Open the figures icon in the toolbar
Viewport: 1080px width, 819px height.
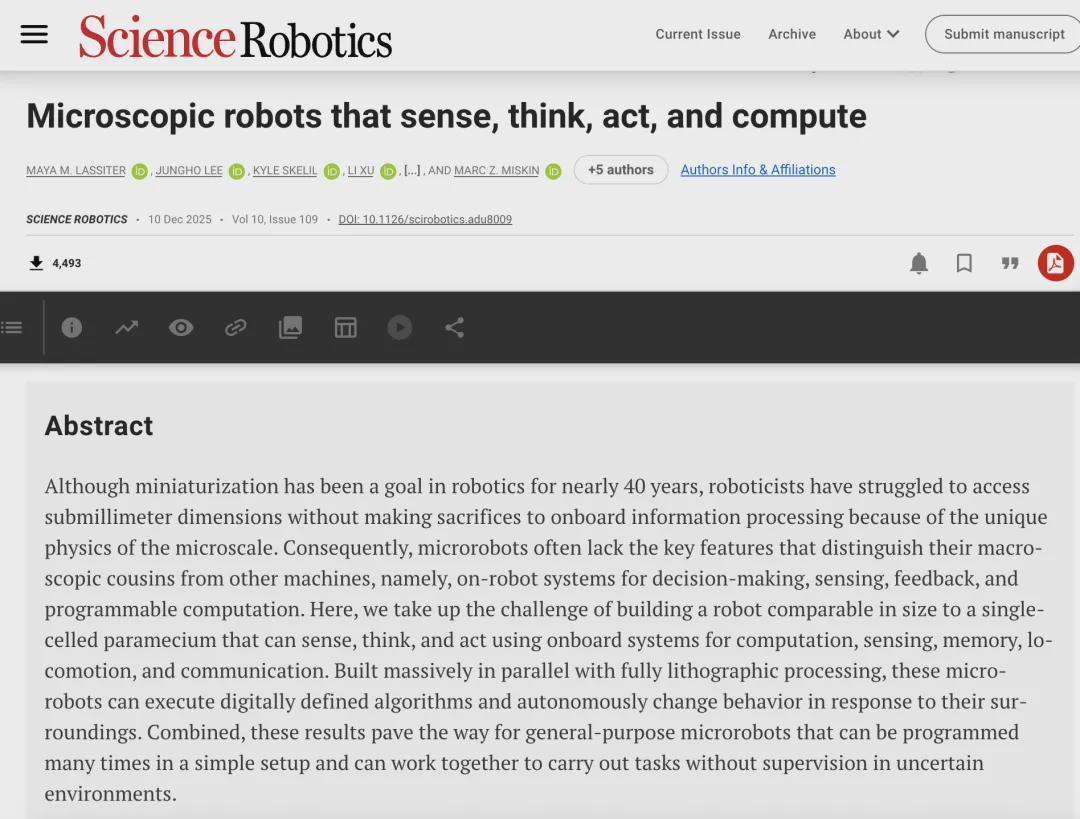[290, 327]
